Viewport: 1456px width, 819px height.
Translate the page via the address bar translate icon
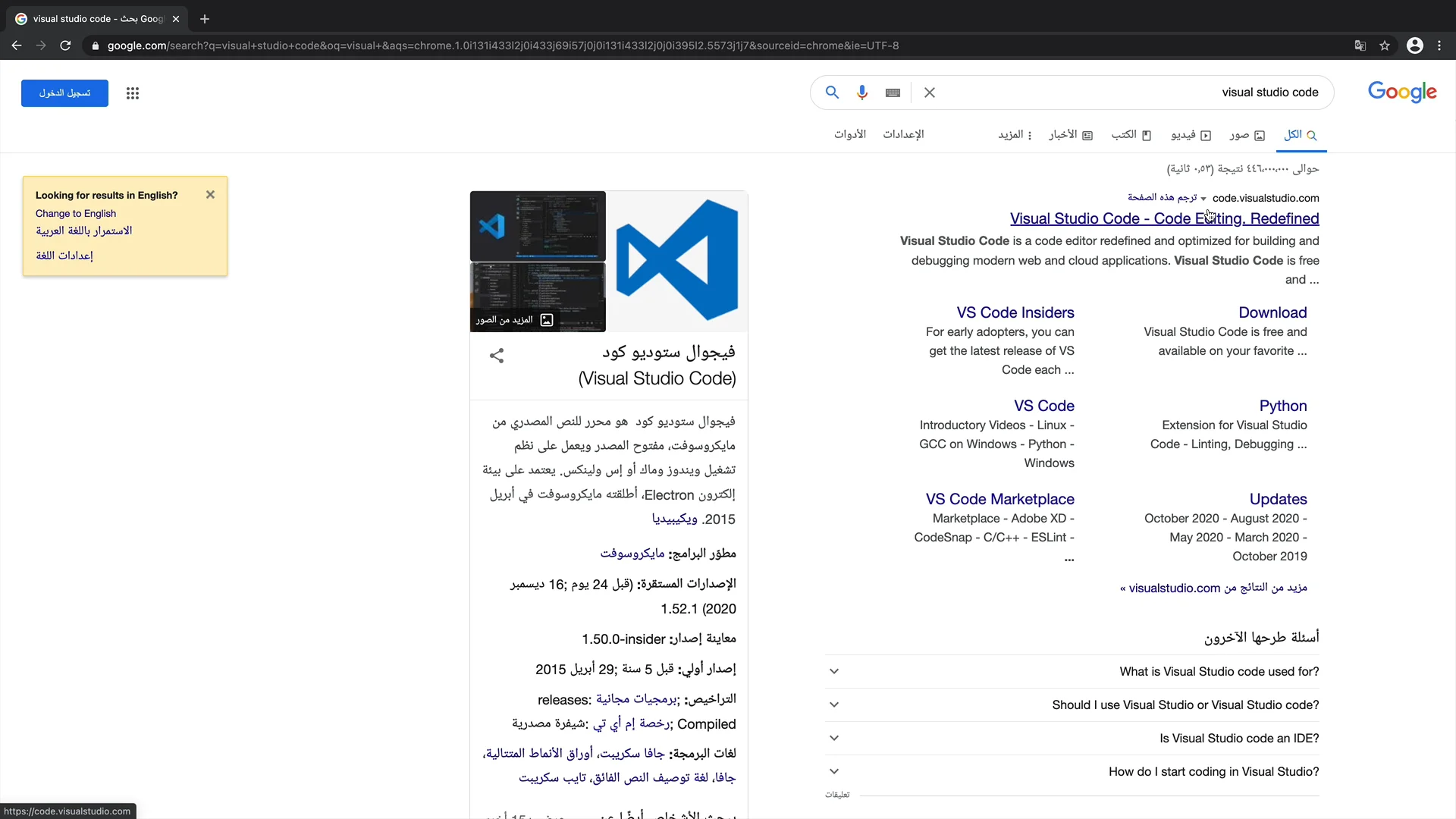(x=1360, y=45)
